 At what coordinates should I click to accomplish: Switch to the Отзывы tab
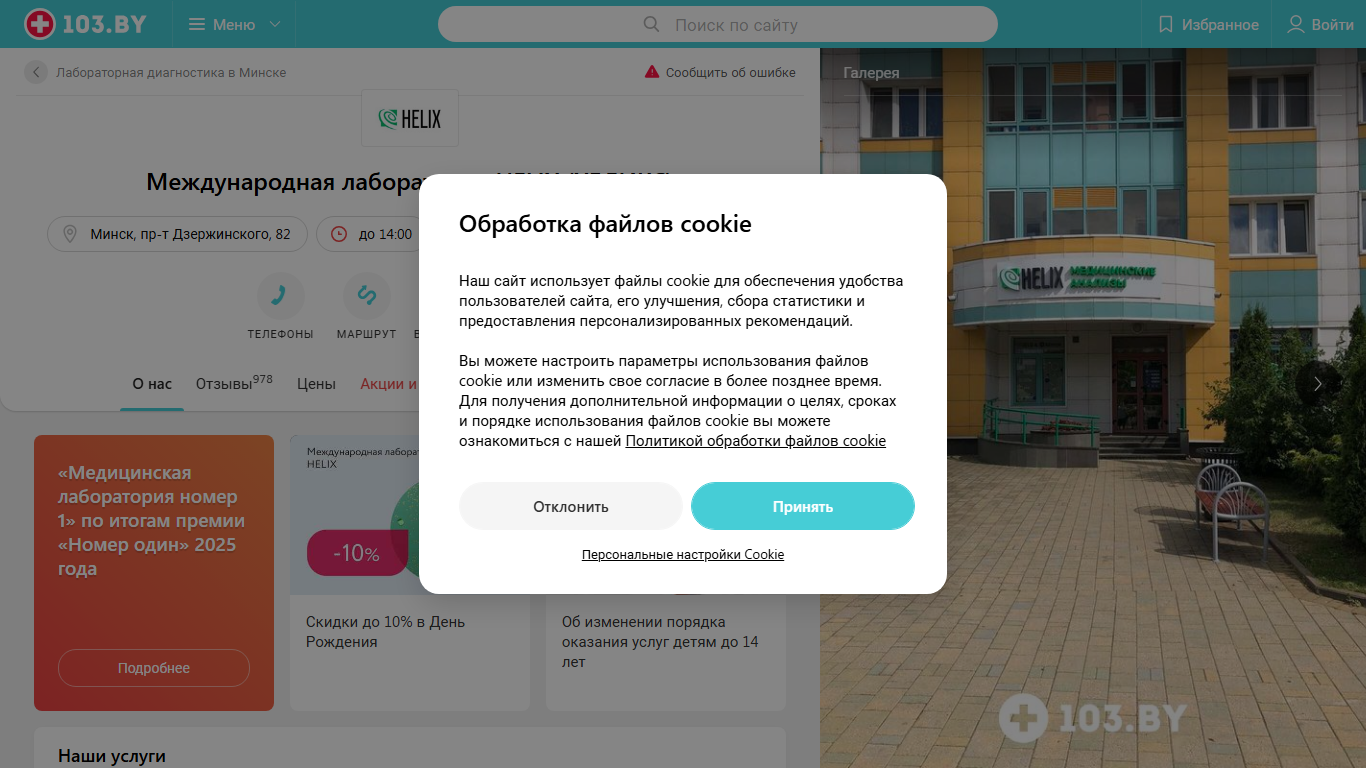pyautogui.click(x=234, y=383)
